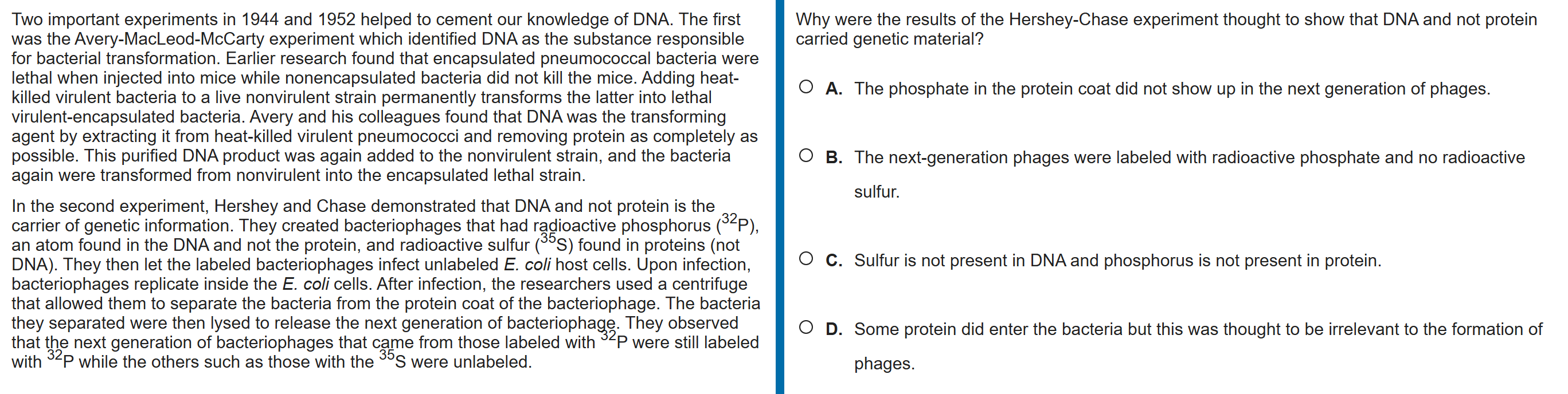The width and height of the screenshot is (1568, 394).
Task: Click the word "sulfur." ending option B
Action: coord(877,192)
